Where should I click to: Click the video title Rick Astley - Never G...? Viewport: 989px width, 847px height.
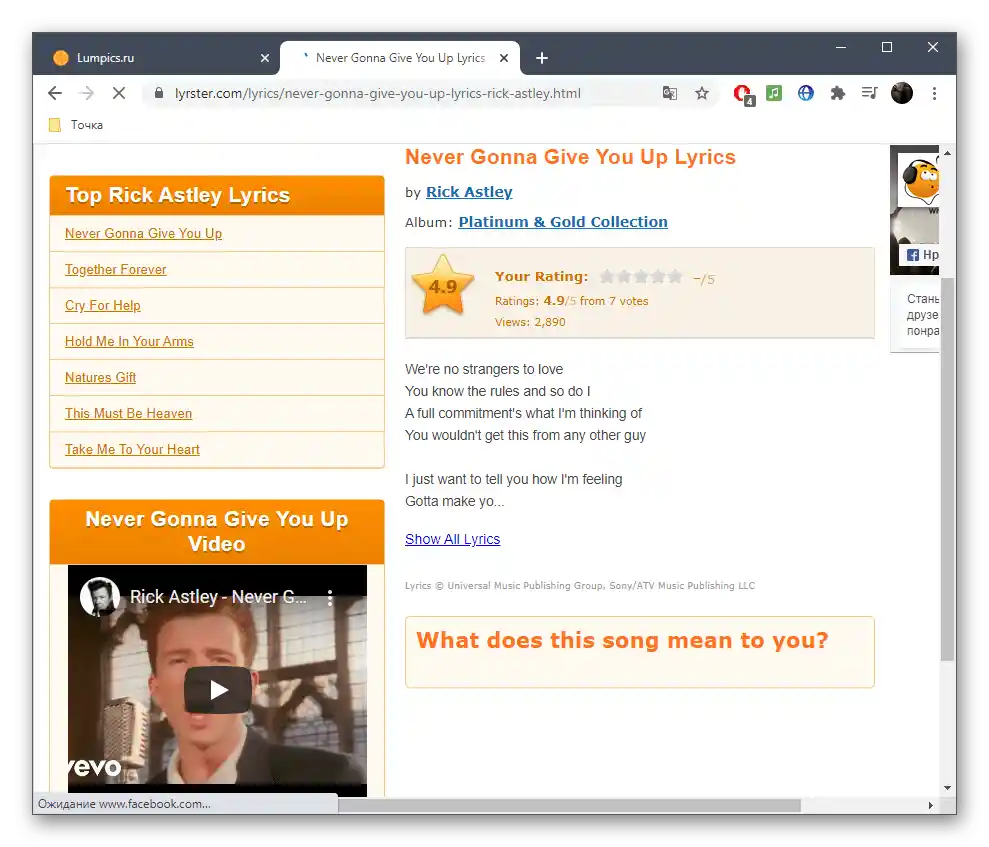click(218, 597)
